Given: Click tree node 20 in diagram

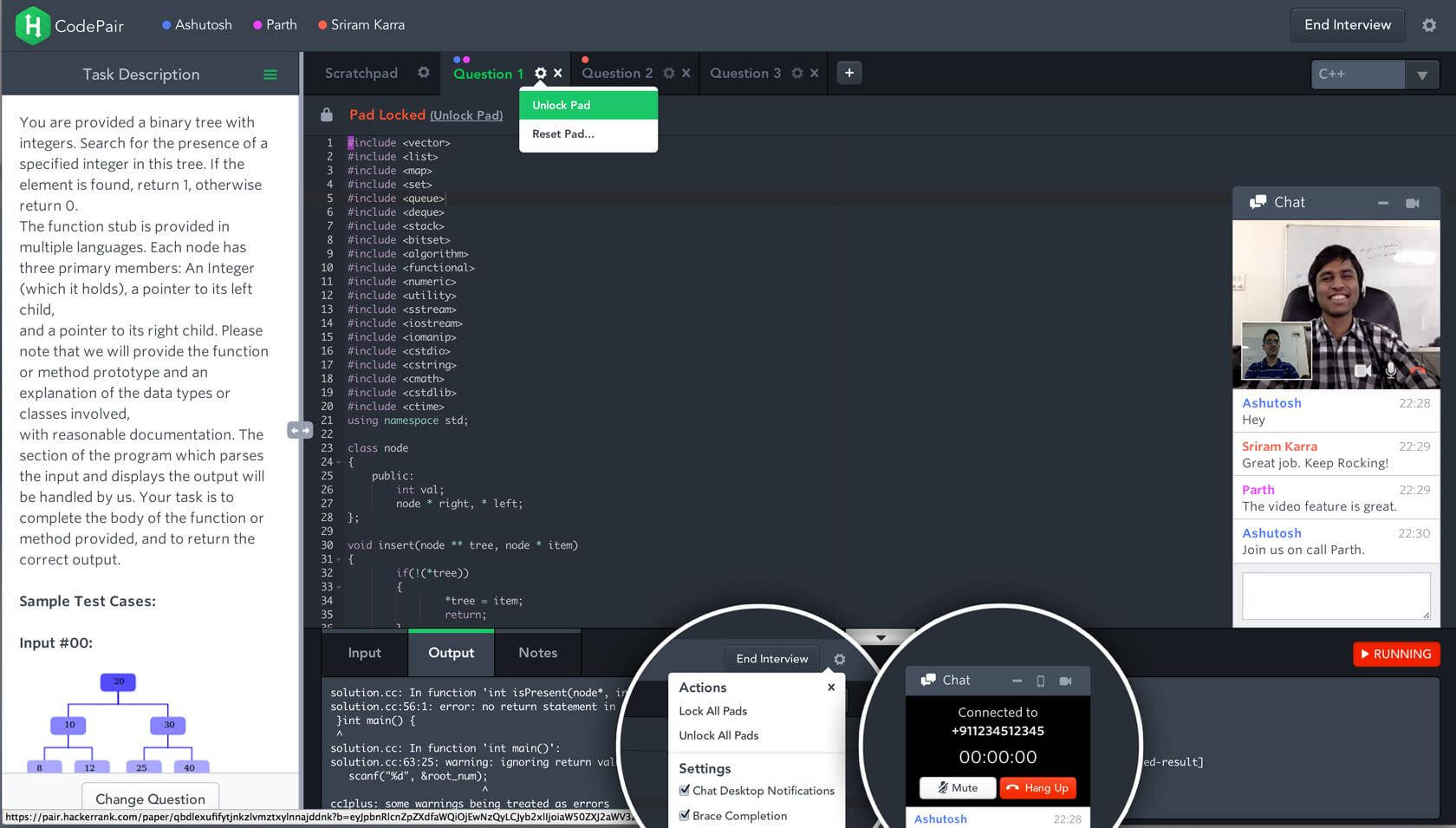Looking at the screenshot, I should pyautogui.click(x=119, y=681).
